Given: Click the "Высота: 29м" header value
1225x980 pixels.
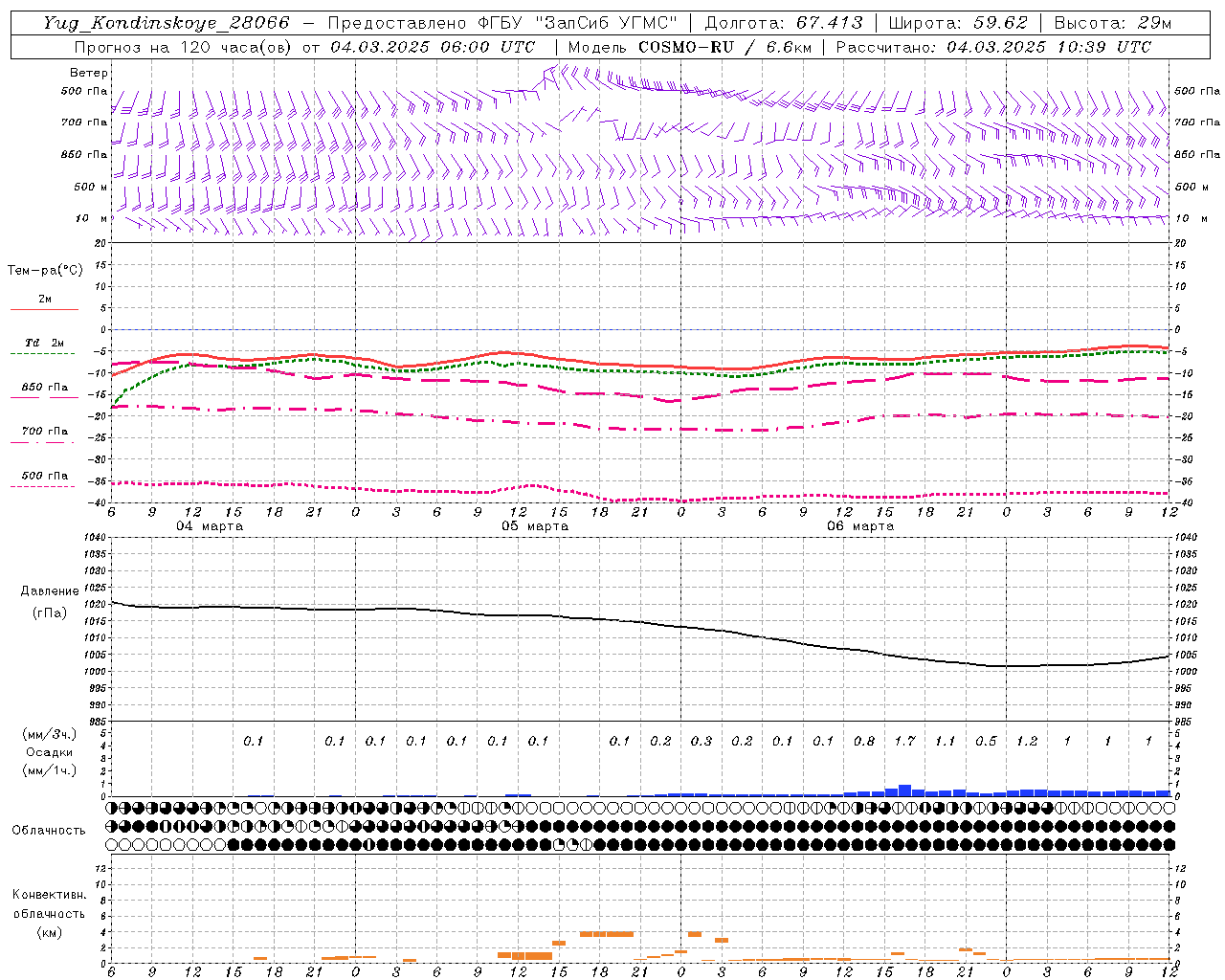Looking at the screenshot, I should pyautogui.click(x=1113, y=23).
